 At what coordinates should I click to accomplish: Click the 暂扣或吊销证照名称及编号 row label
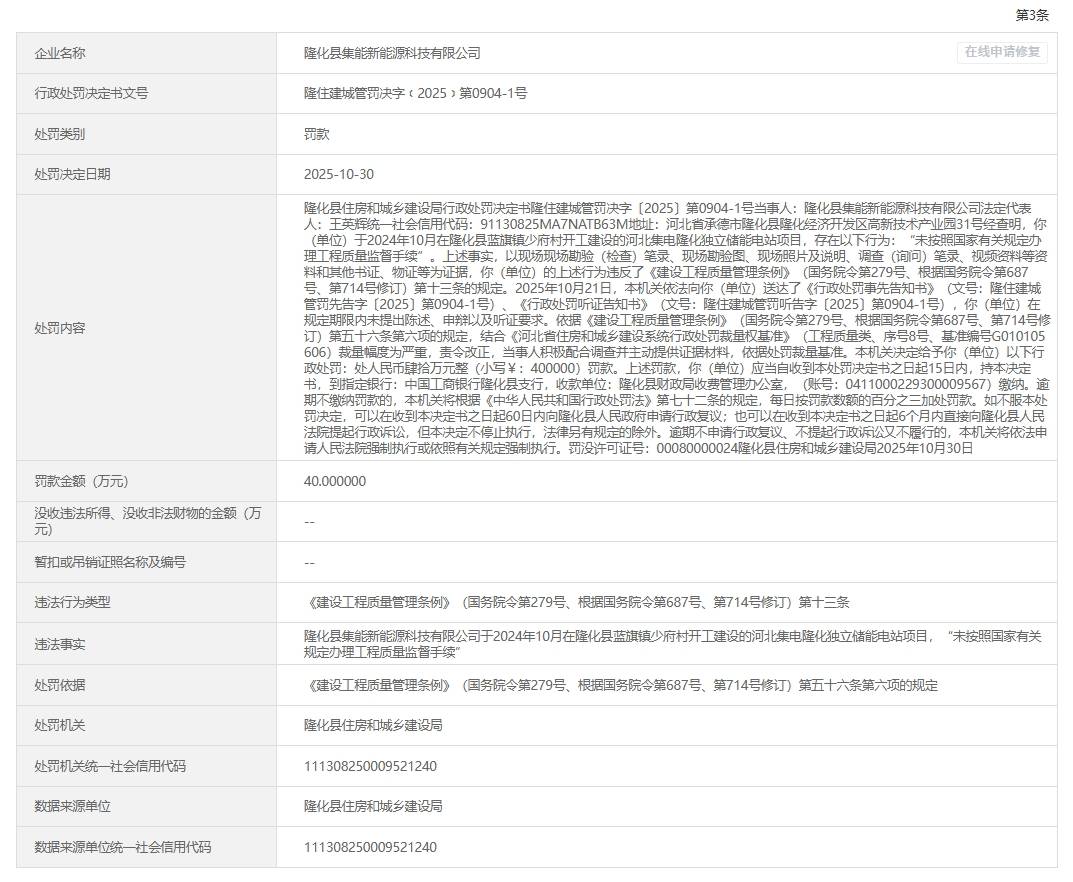click(x=110, y=562)
